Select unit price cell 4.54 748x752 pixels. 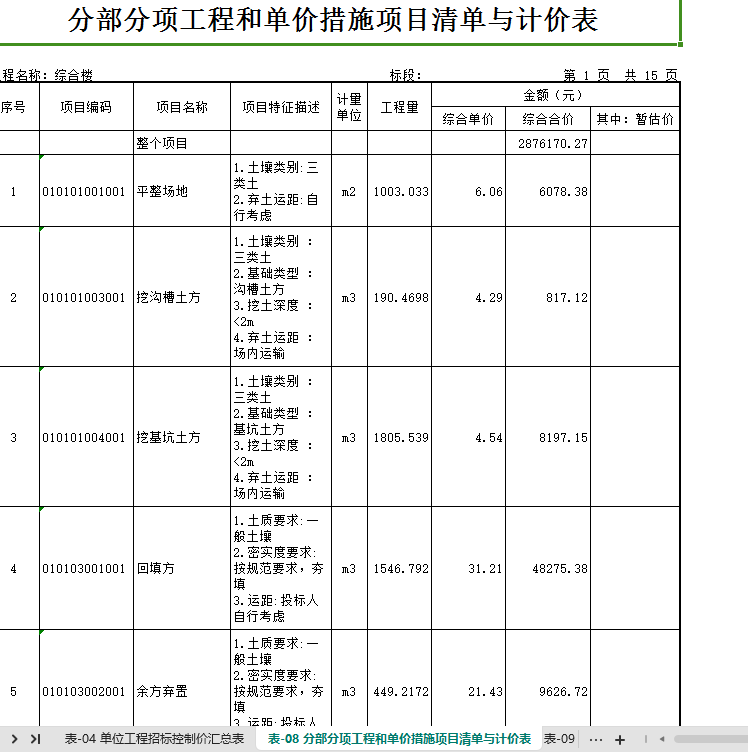click(468, 437)
